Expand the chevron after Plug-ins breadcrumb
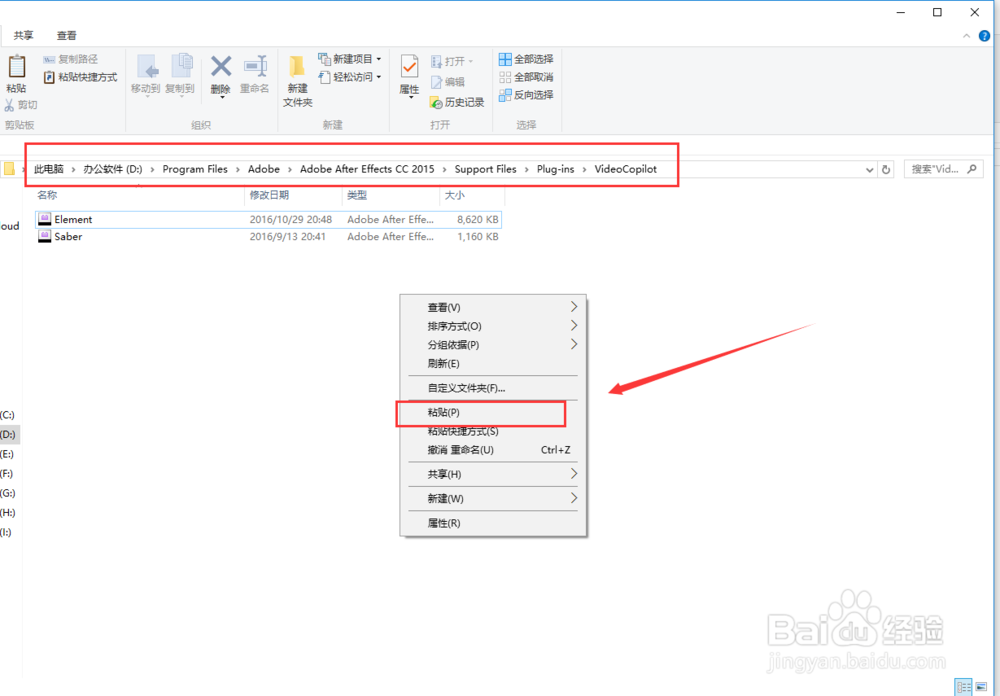The image size is (1000, 696). pyautogui.click(x=584, y=169)
